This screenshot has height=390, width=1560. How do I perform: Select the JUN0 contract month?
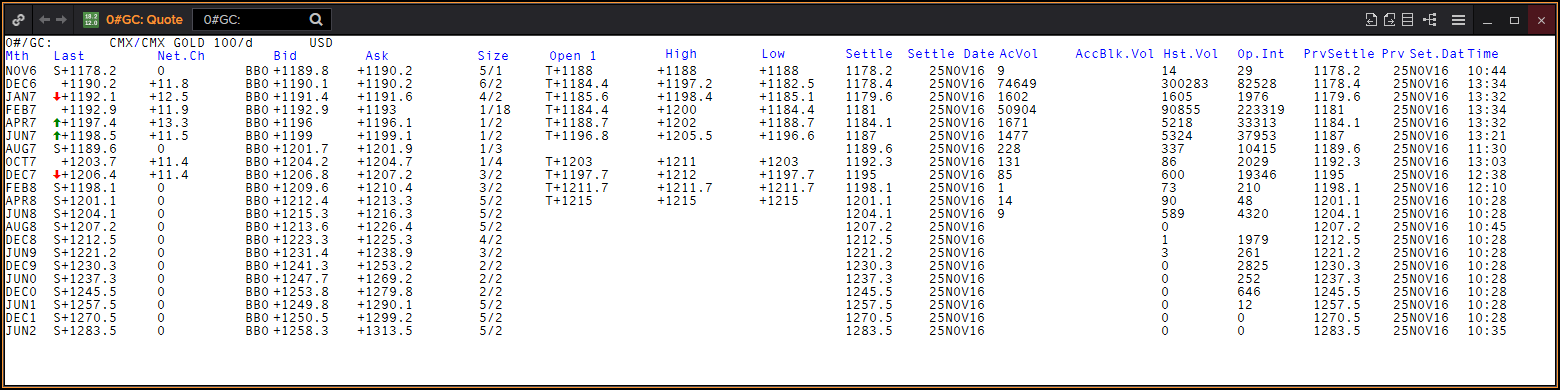21,279
